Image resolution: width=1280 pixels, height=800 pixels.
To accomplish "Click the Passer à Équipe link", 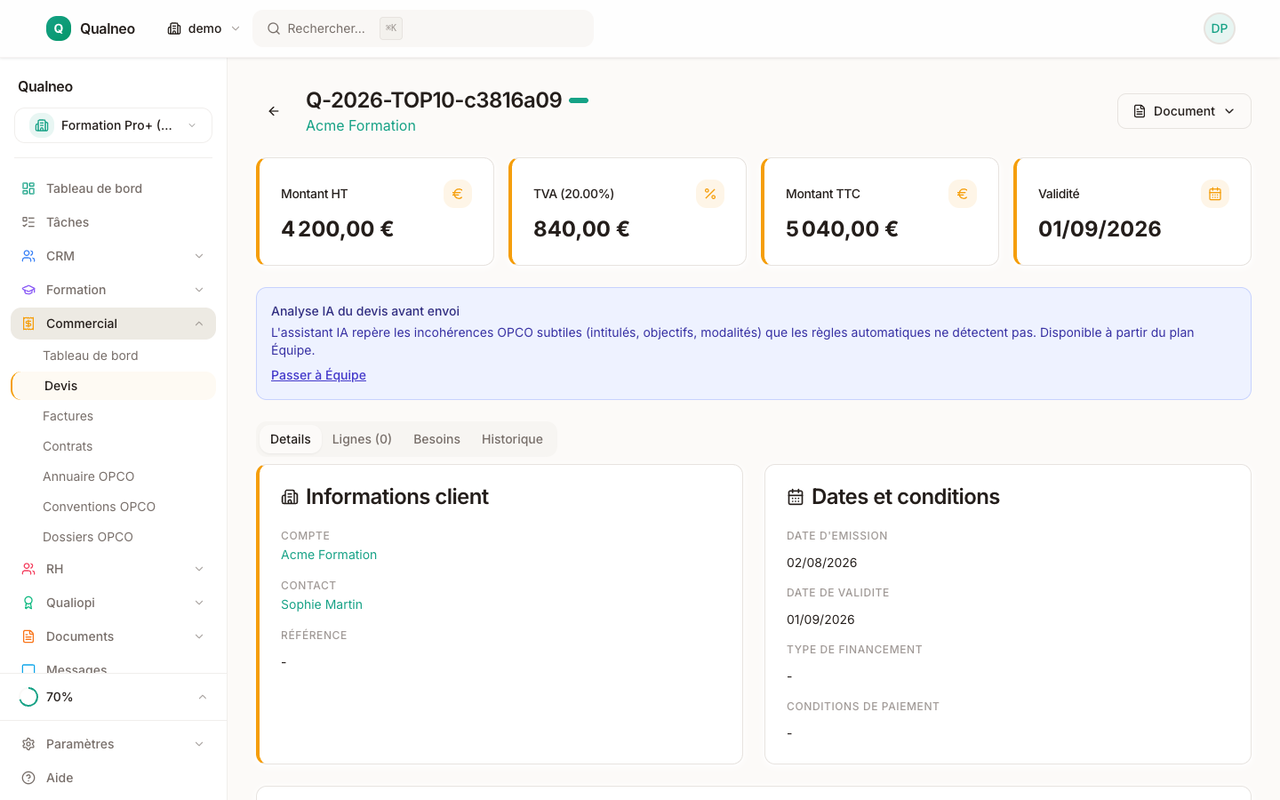I will point(318,375).
